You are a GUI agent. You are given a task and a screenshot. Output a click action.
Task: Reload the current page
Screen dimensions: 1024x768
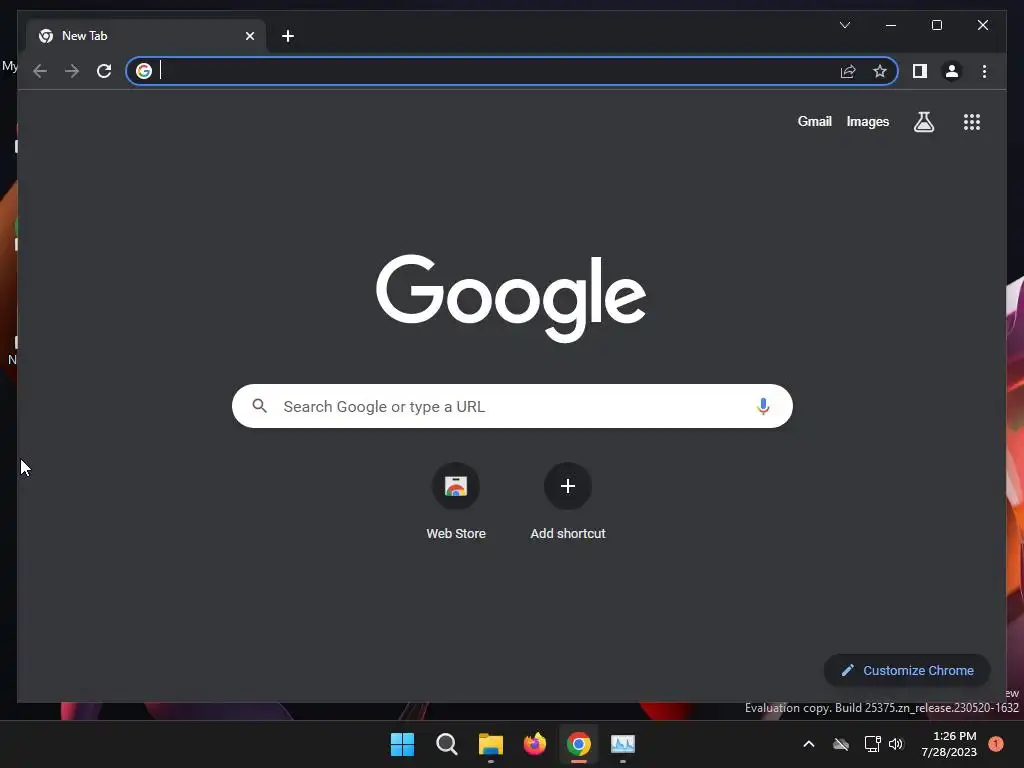coord(104,71)
